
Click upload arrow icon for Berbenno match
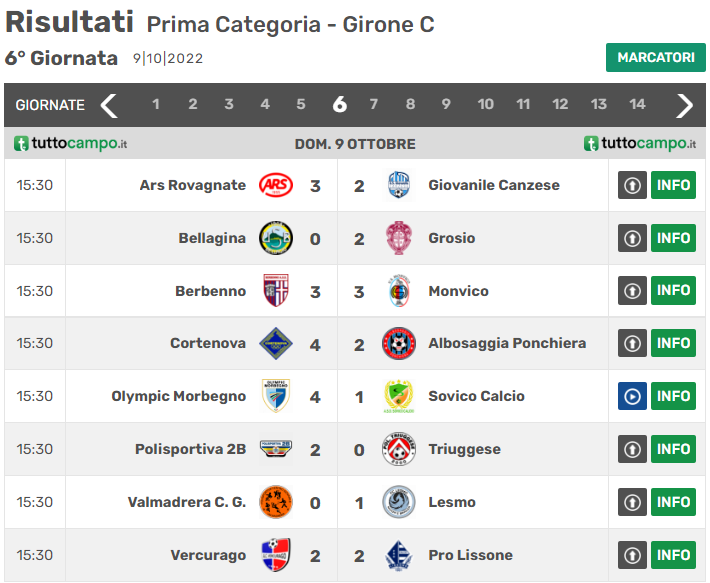pyautogui.click(x=632, y=291)
